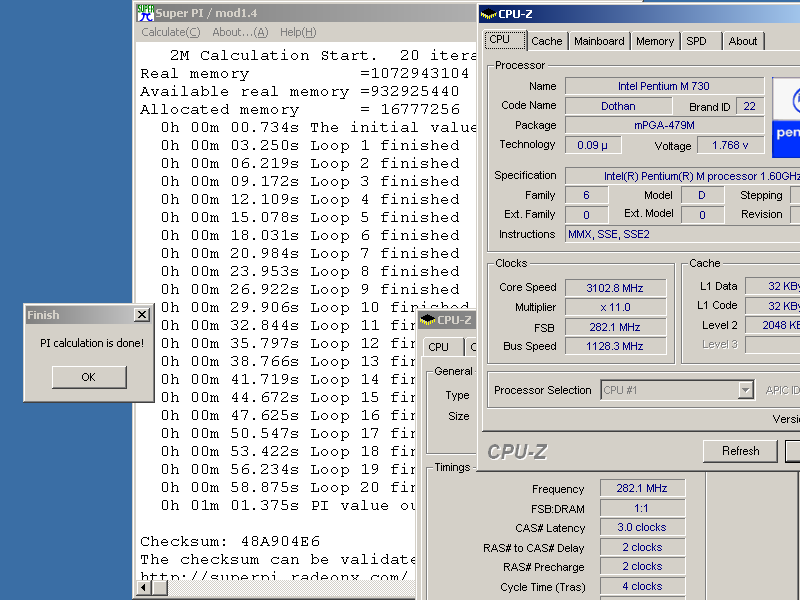Screen dimensions: 800x600
Task: Click the Cycle Time (Tras) 4 clocks value
Action: (x=642, y=586)
